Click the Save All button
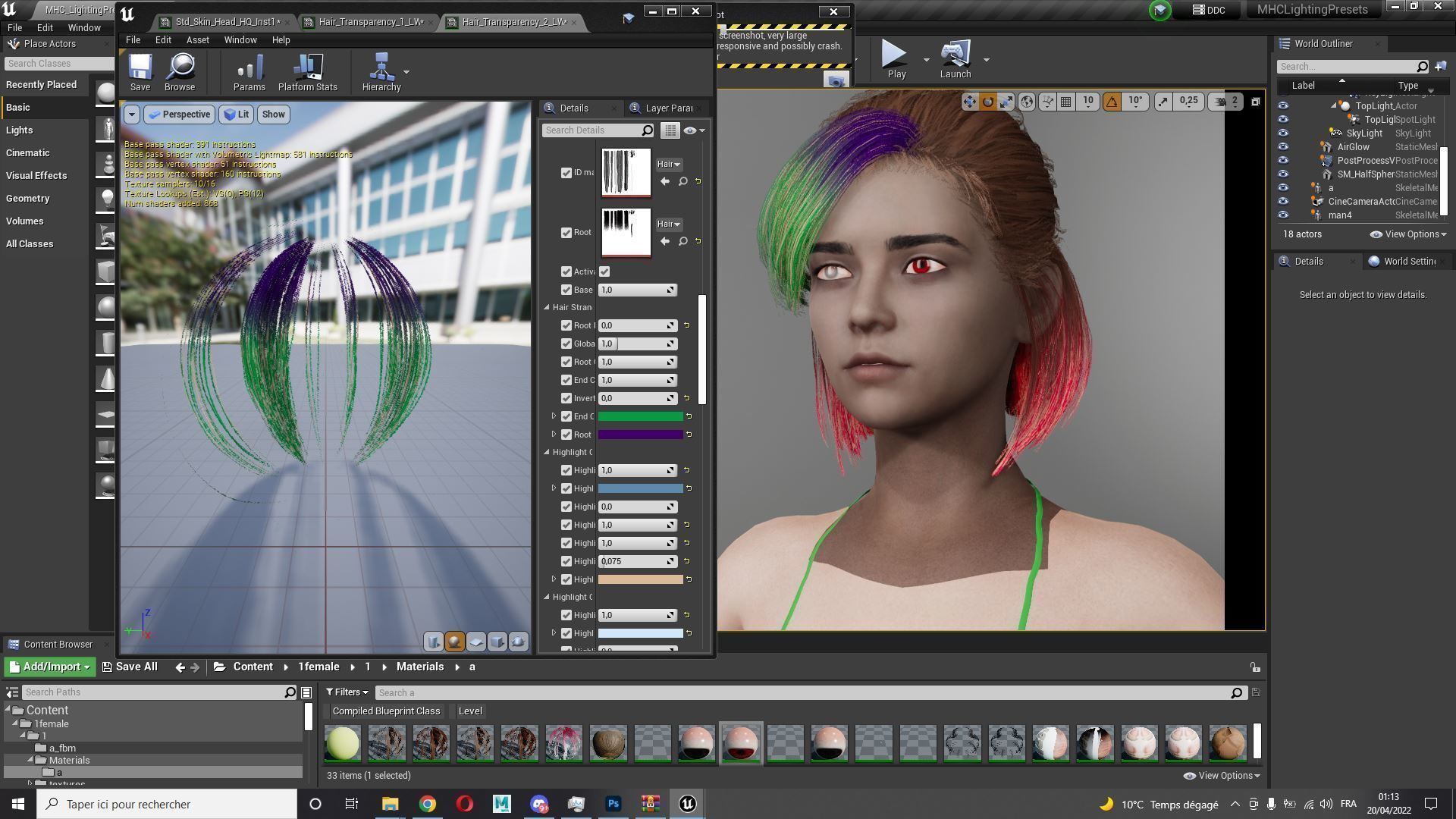Screen dimensions: 1456x819 [130, 667]
